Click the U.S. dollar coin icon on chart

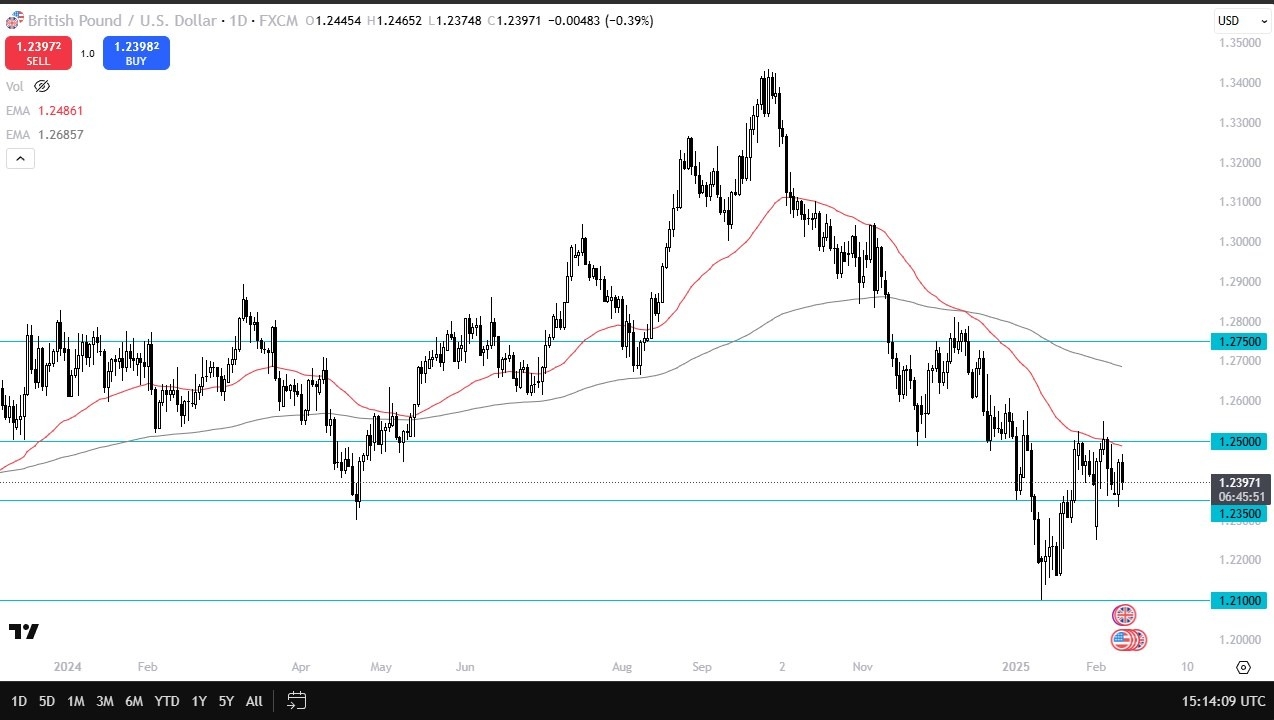(x=1128, y=640)
